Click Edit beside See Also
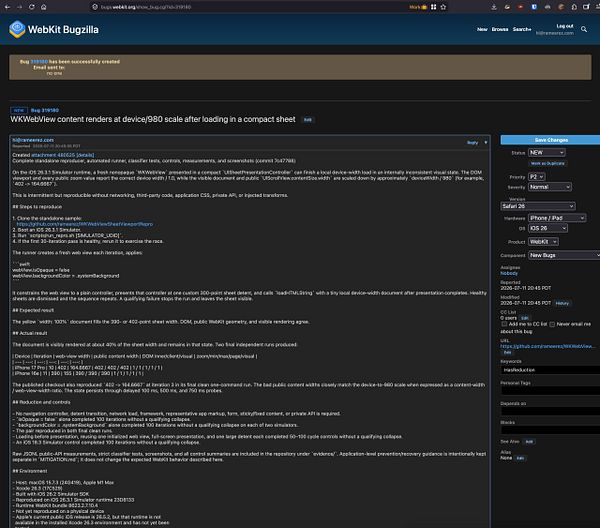 pos(529,442)
